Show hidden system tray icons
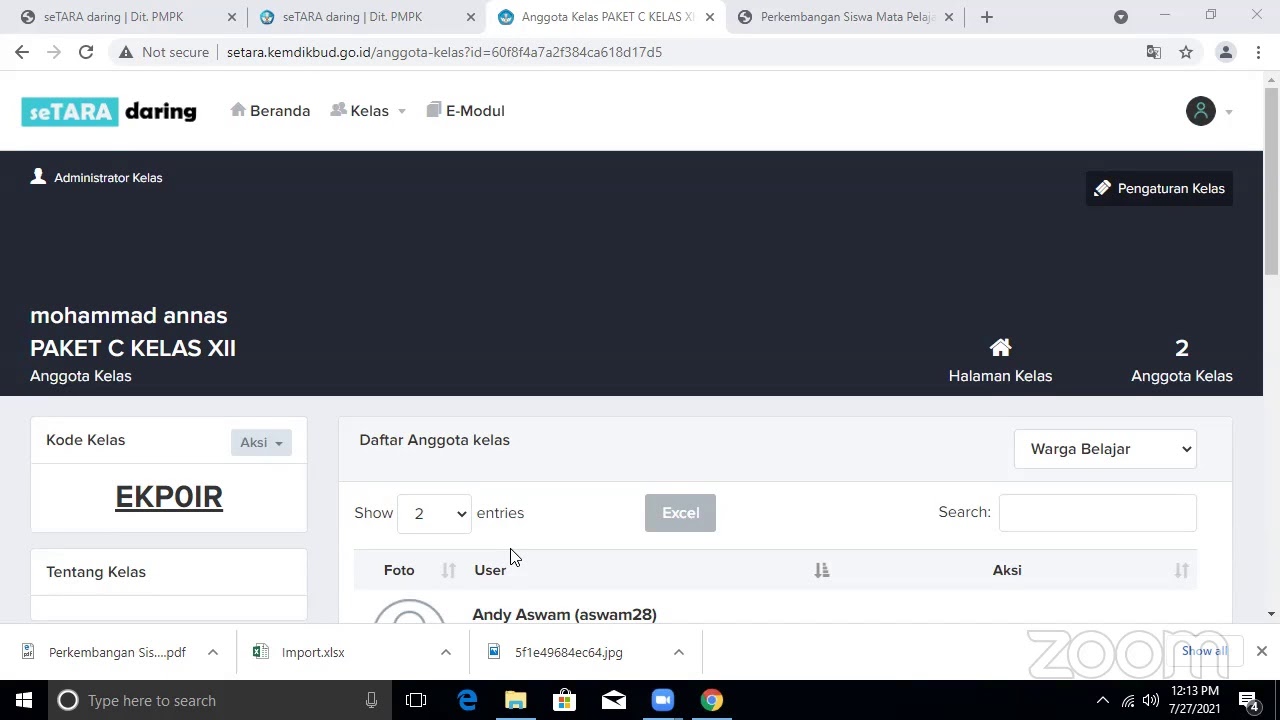This screenshot has height=720, width=1280. pos(1102,700)
